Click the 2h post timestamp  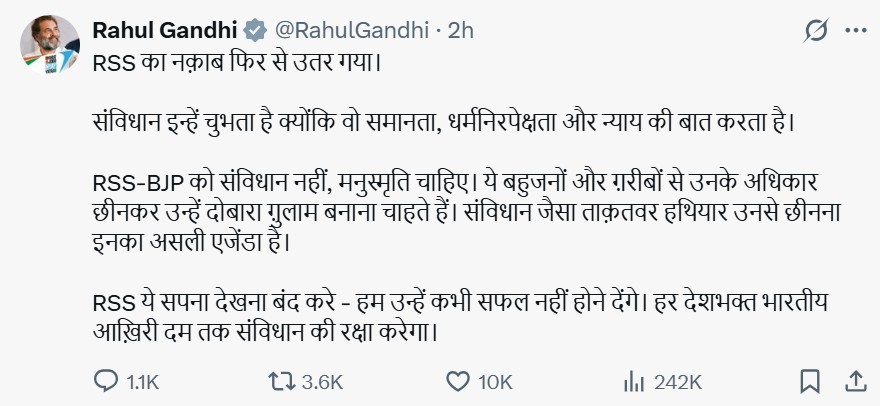460,31
